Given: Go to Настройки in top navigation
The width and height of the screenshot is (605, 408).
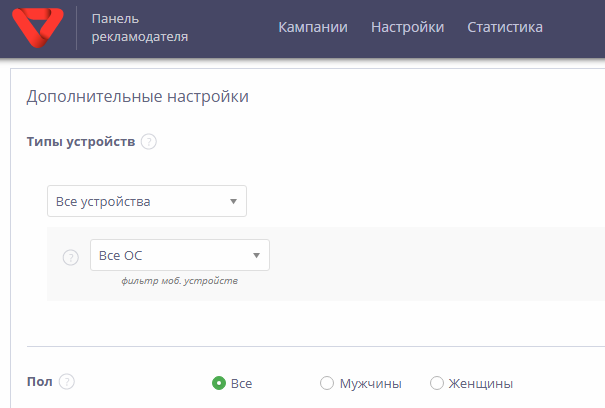Looking at the screenshot, I should click(407, 27).
